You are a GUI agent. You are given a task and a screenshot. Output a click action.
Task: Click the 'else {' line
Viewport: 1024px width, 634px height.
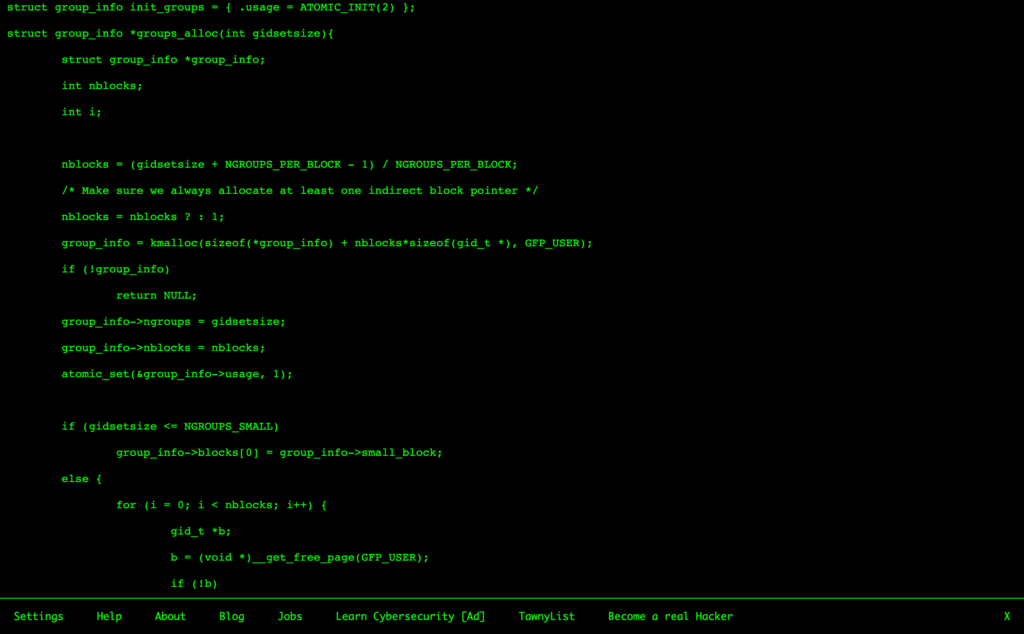(x=82, y=479)
